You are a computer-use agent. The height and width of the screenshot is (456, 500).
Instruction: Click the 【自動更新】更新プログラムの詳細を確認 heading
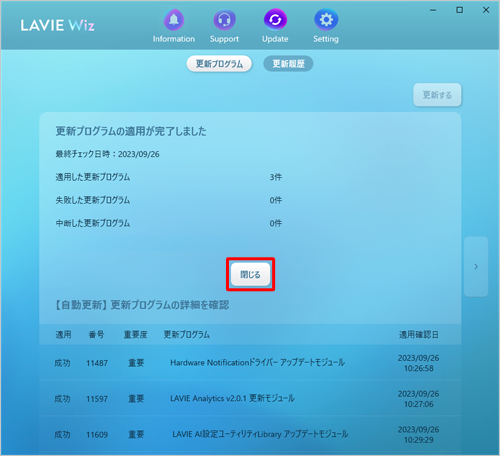pyautogui.click(x=142, y=305)
